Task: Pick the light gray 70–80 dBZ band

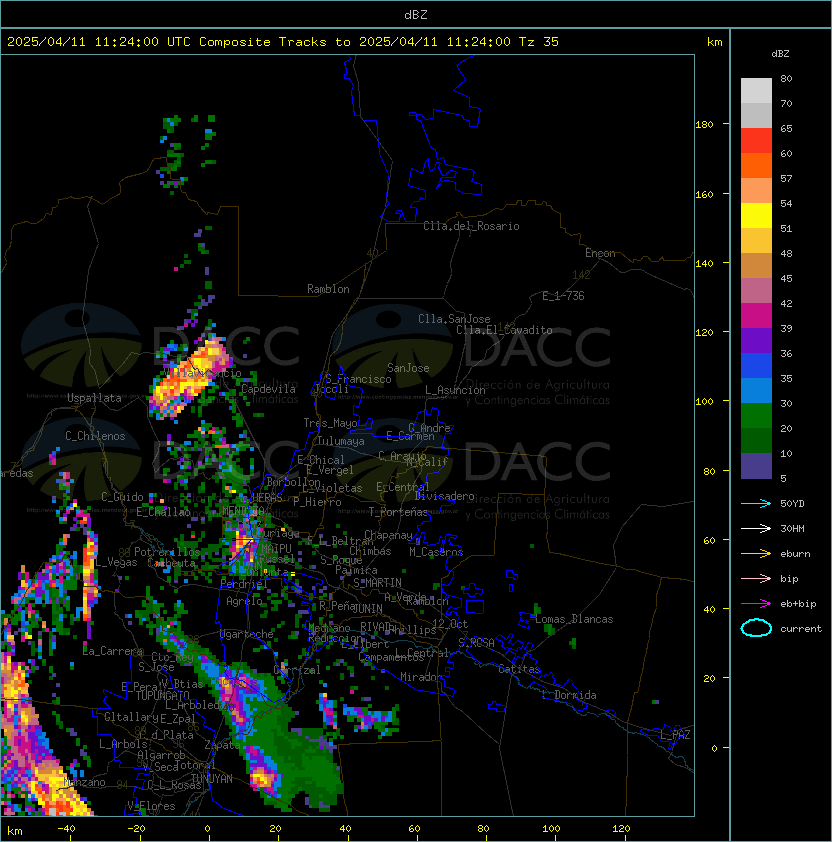Action: [756, 91]
